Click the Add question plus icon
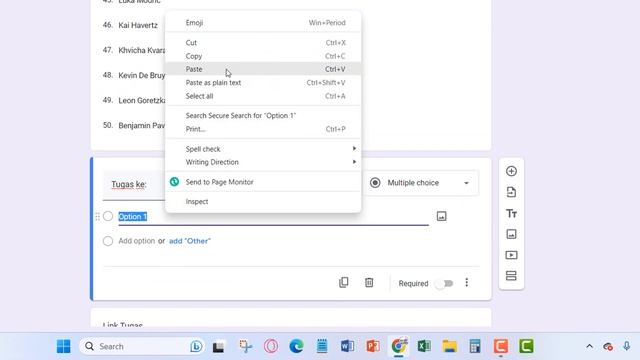The image size is (640, 360). point(511,171)
